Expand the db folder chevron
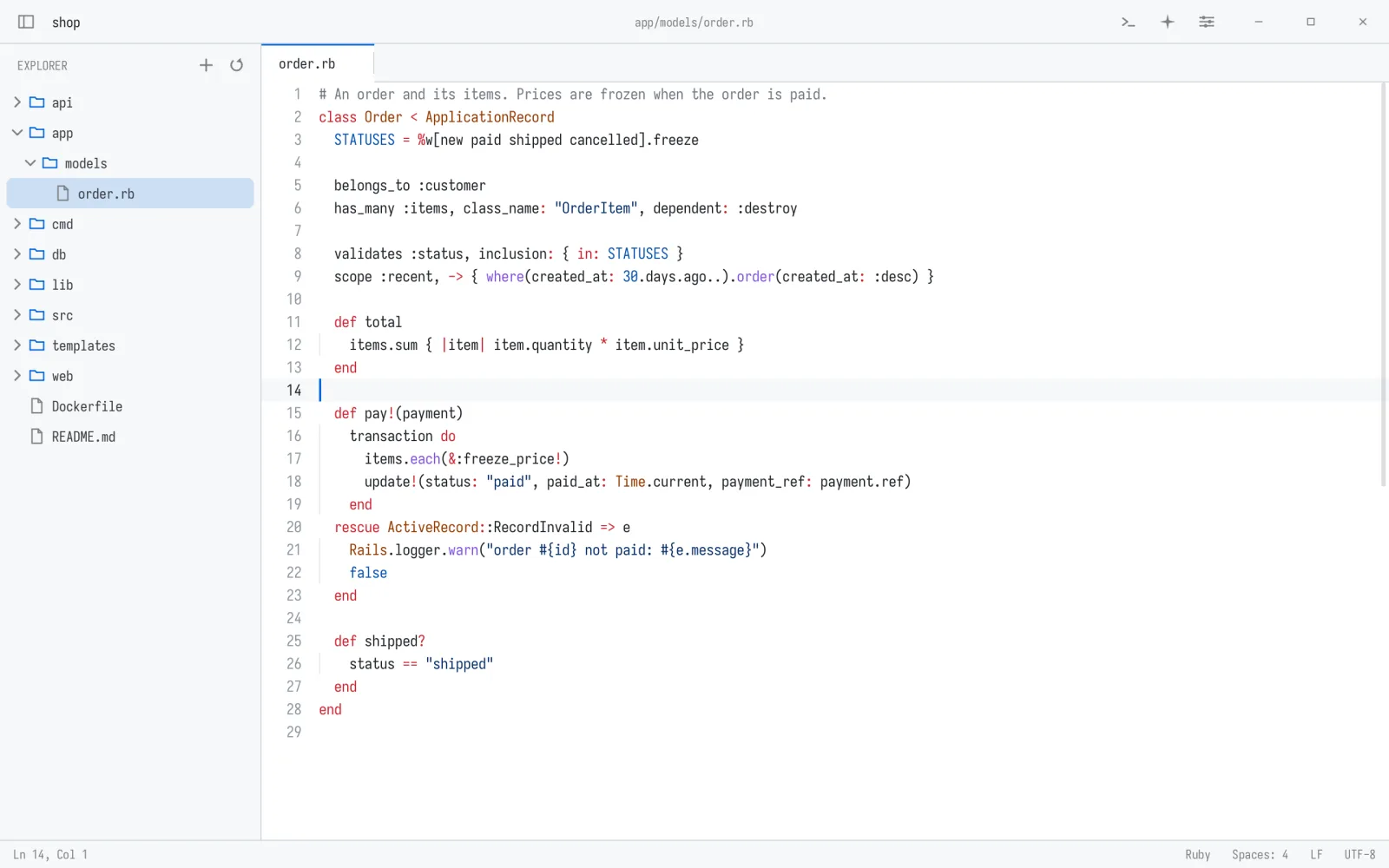Image resolution: width=1389 pixels, height=868 pixels. point(17,254)
